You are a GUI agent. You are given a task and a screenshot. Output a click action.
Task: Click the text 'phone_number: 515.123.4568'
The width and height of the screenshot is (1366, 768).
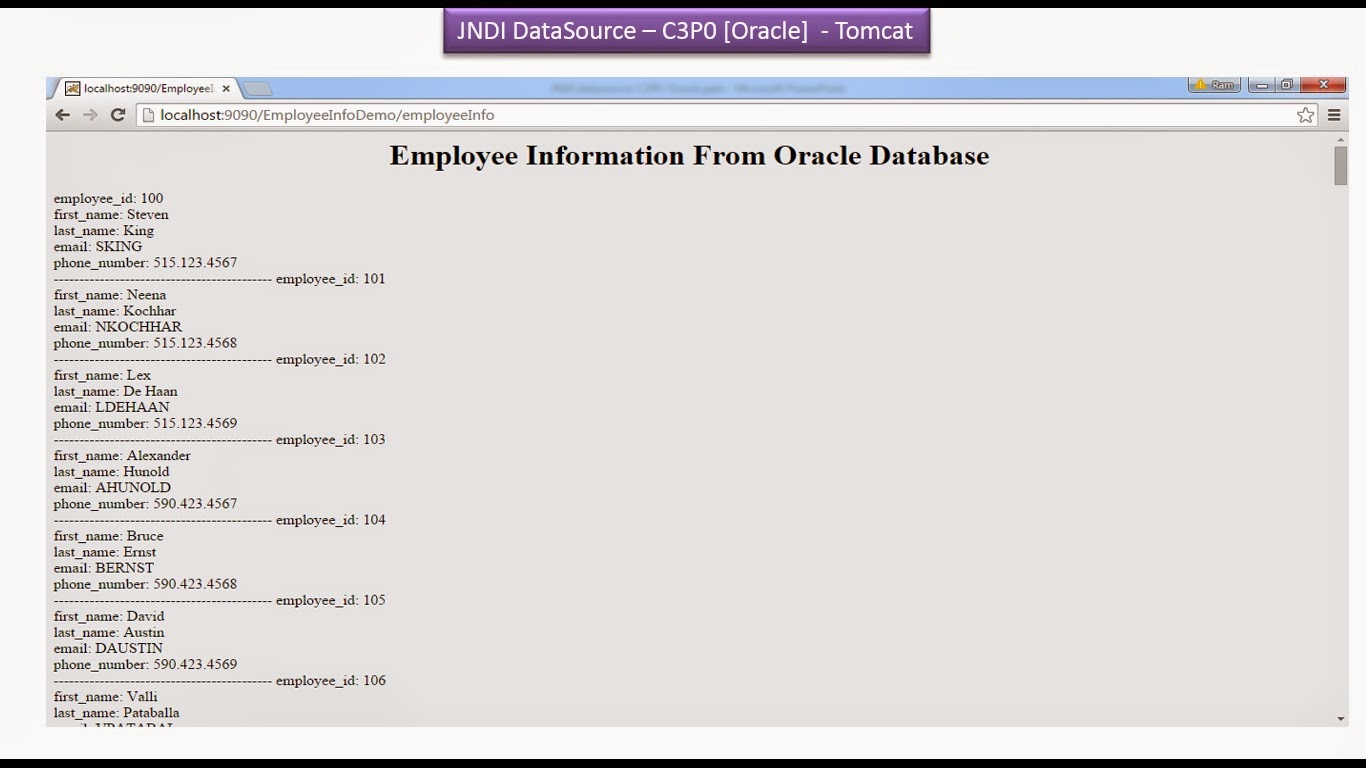tap(145, 342)
